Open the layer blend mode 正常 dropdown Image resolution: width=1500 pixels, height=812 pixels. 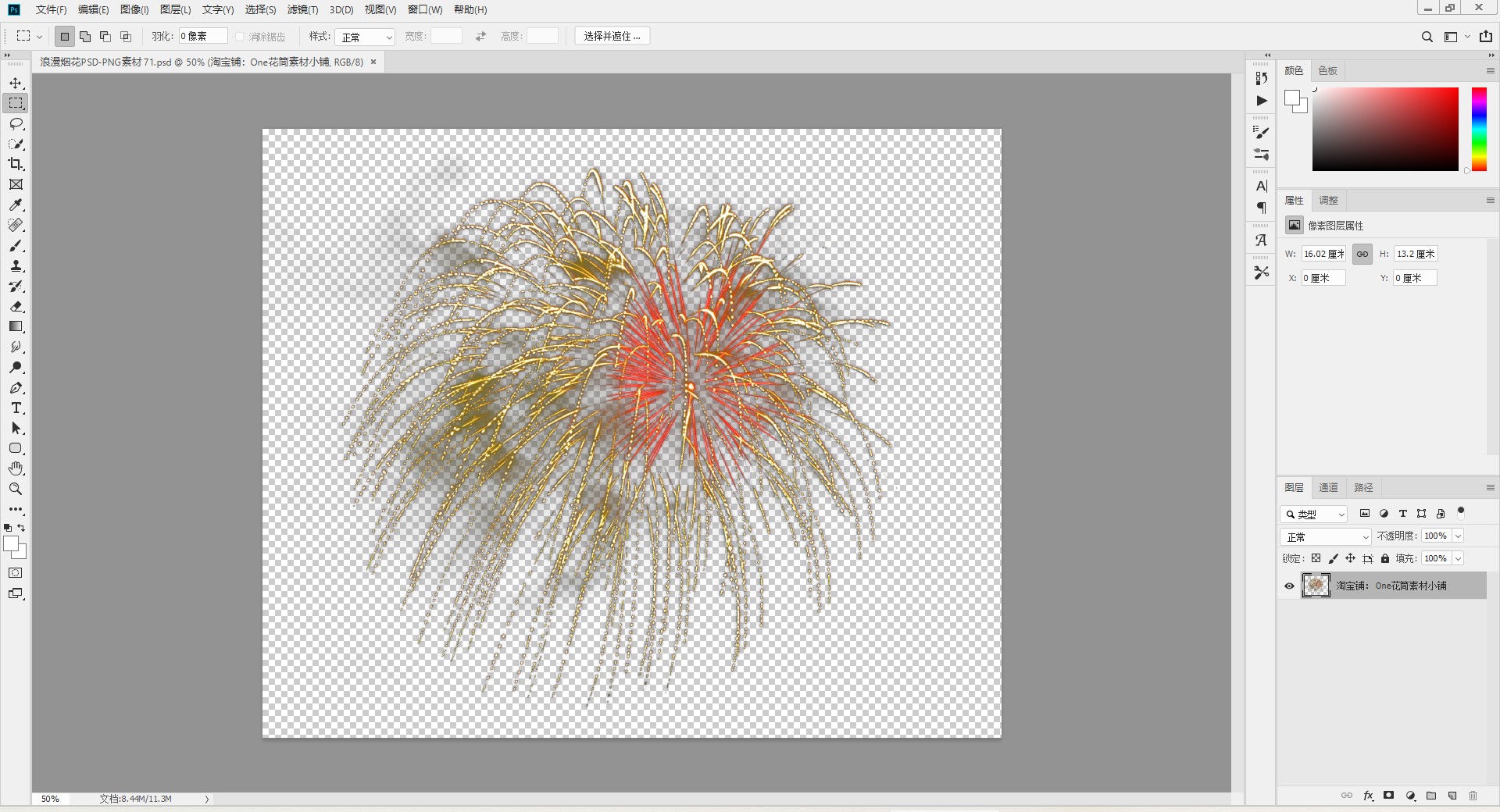pos(1326,536)
